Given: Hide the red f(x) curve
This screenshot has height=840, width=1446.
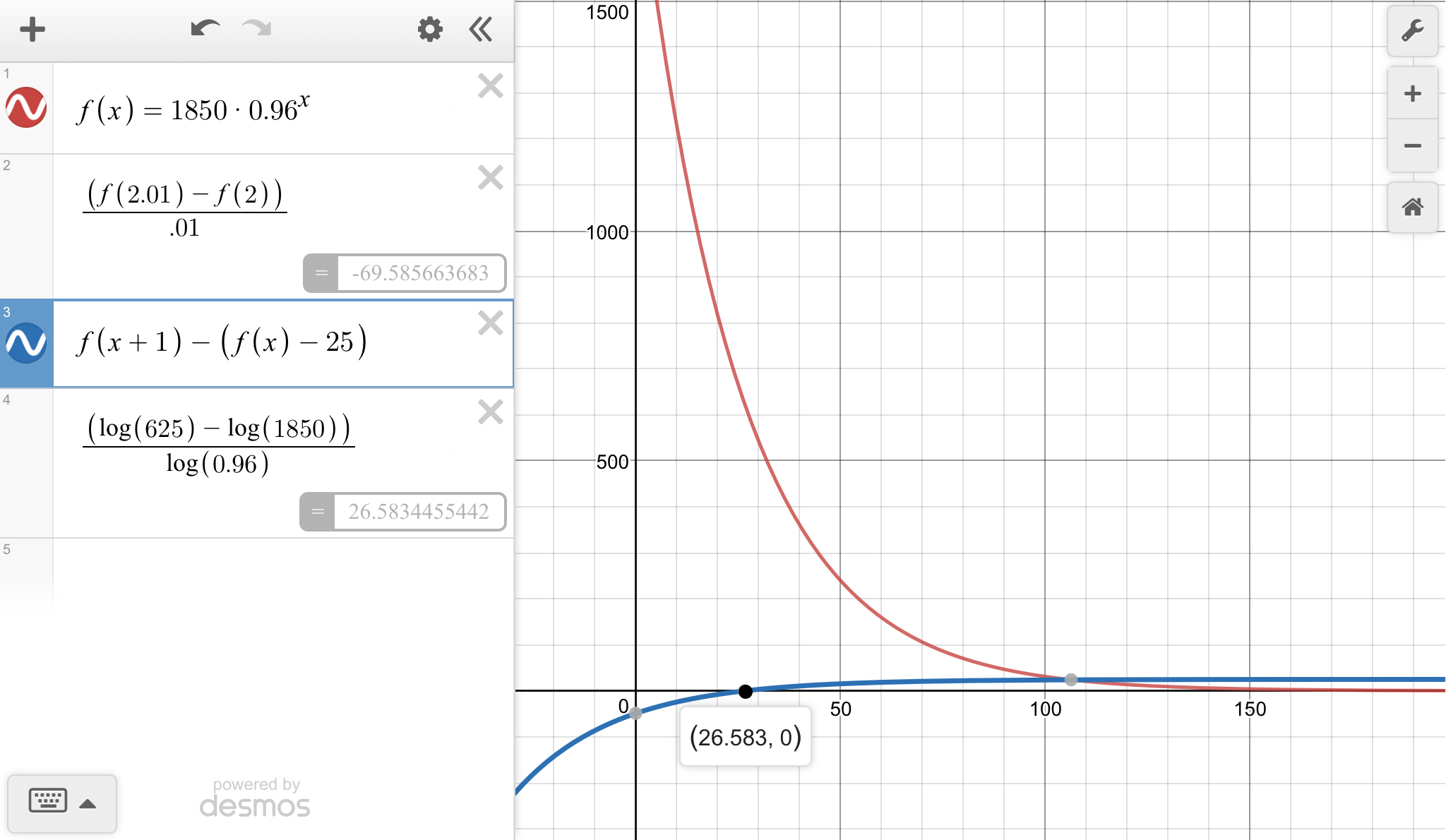Looking at the screenshot, I should coord(26,108).
